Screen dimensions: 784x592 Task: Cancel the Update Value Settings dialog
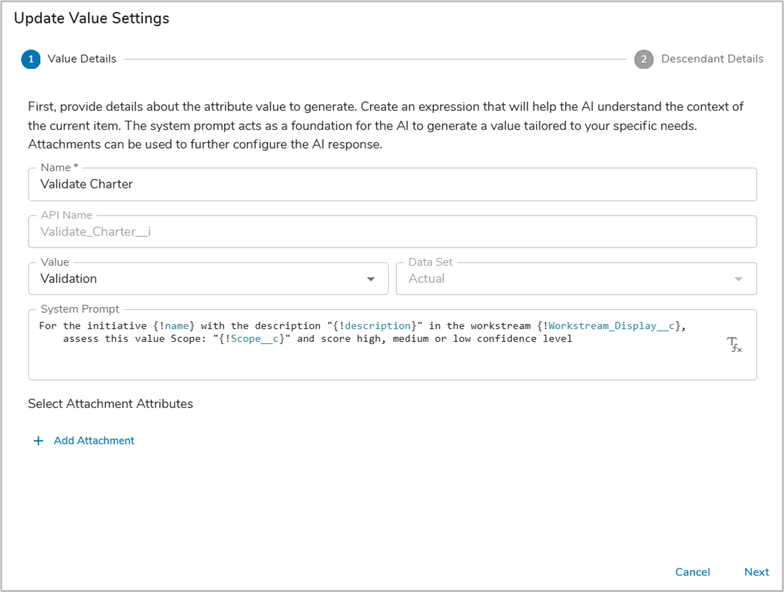click(692, 572)
